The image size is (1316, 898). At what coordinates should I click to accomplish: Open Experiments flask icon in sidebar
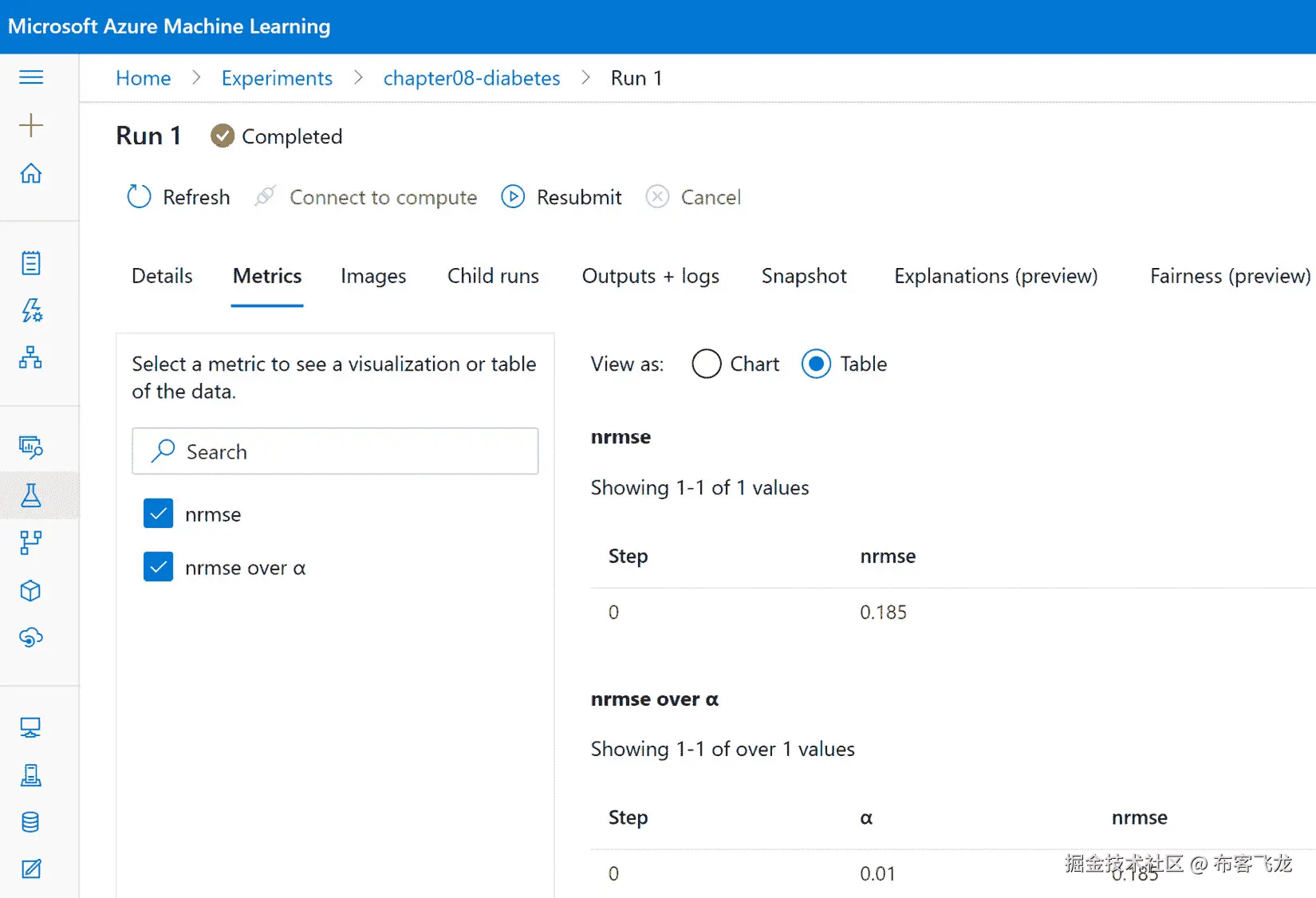tap(31, 495)
